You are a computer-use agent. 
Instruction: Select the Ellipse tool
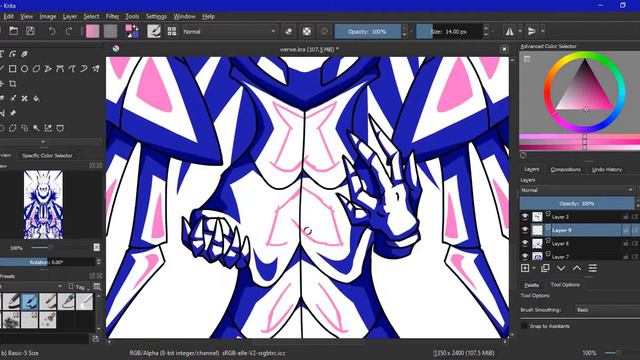coord(24,69)
